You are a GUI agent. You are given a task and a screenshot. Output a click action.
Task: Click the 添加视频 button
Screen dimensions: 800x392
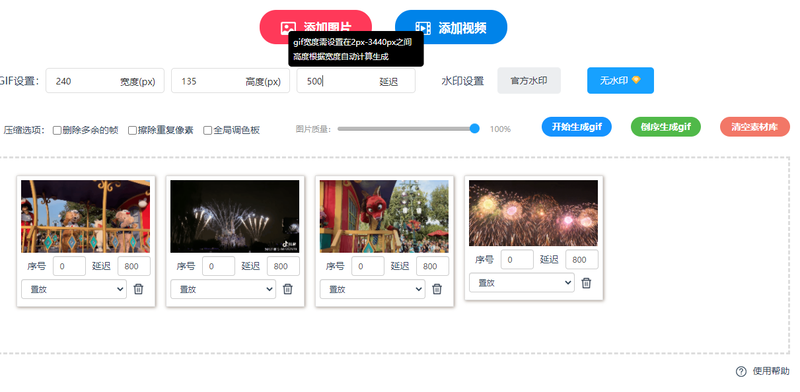(x=451, y=27)
